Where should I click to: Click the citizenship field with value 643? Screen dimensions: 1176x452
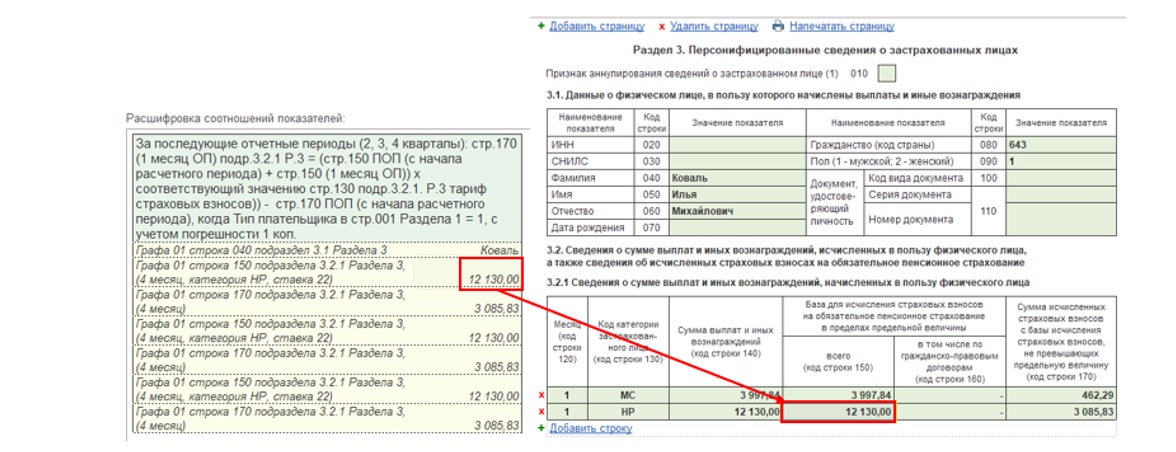pyautogui.click(x=1060, y=145)
